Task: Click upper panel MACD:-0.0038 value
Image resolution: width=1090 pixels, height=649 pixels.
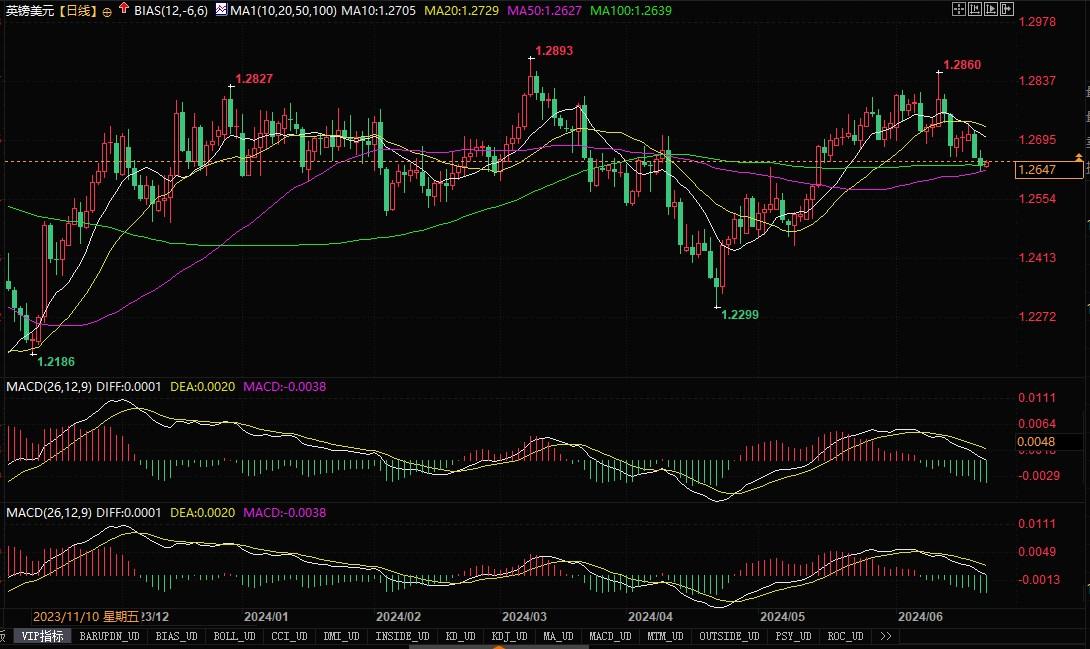Action: 284,386
